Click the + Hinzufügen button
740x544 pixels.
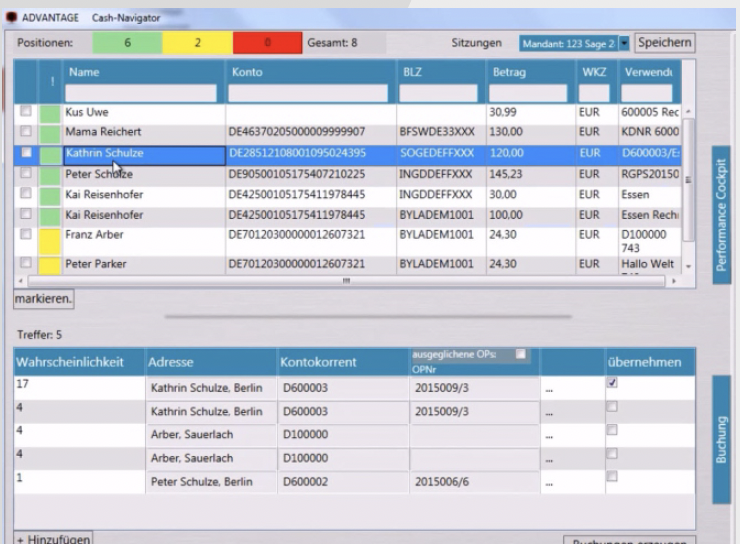53,538
